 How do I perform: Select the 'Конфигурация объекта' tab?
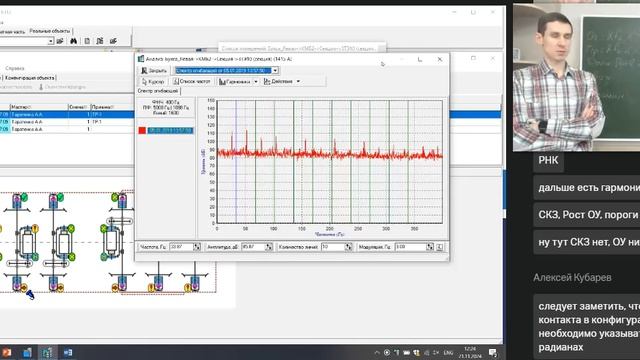pos(30,78)
